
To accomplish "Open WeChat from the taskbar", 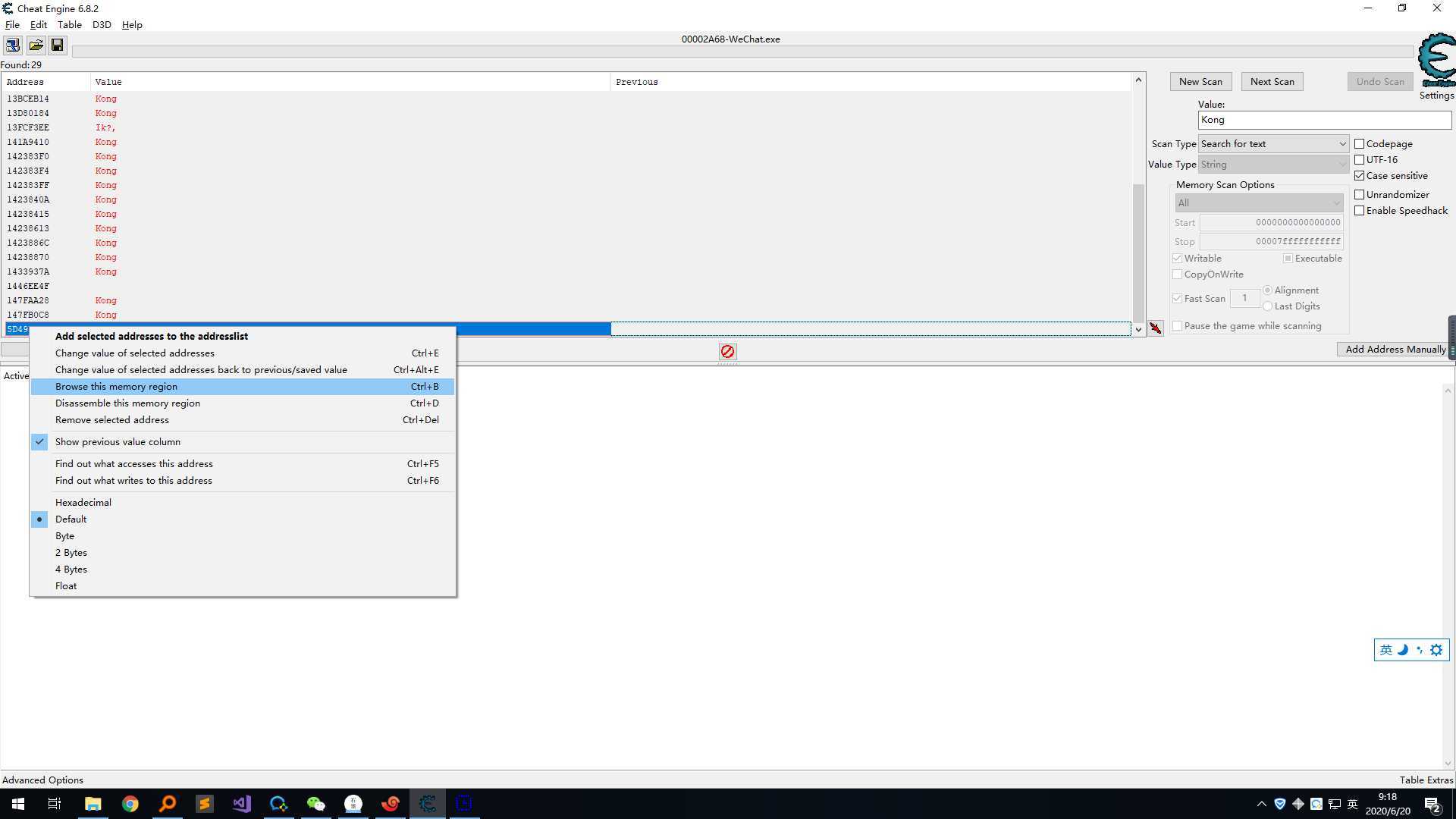I will (x=315, y=804).
